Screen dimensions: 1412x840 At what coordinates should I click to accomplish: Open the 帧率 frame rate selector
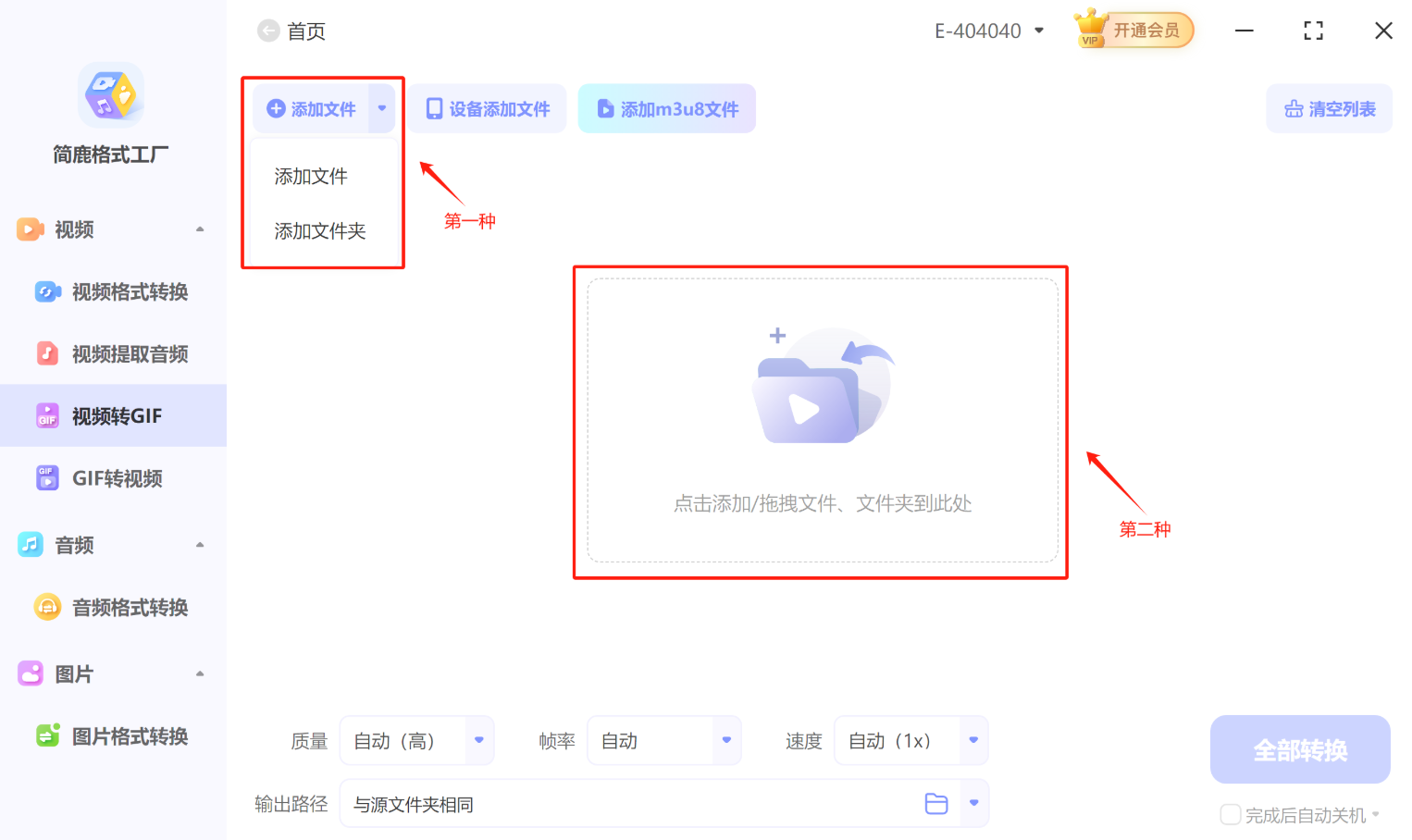tap(725, 740)
